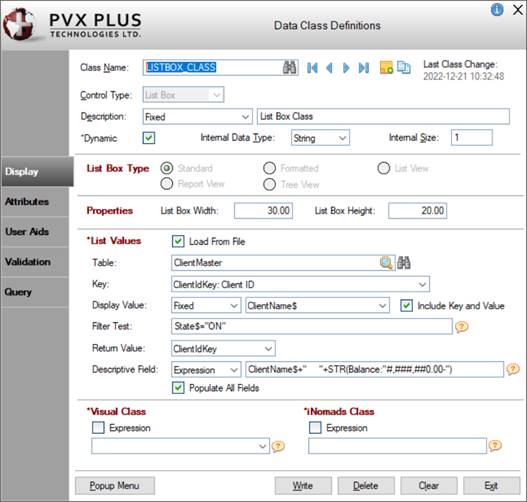Open the Key dropdown list

[300, 285]
